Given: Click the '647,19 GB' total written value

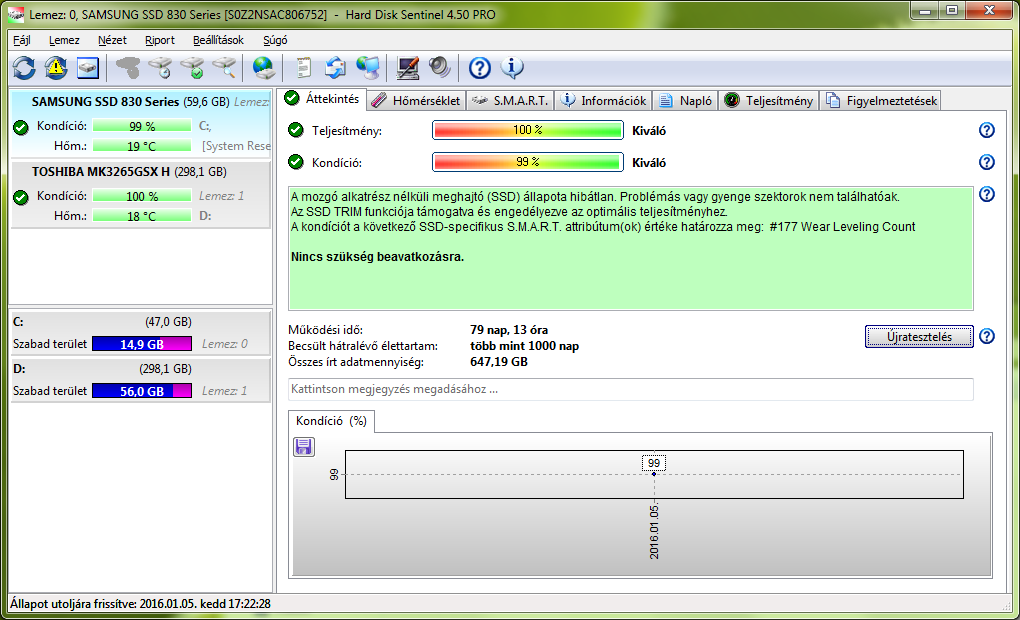Looking at the screenshot, I should [x=499, y=362].
